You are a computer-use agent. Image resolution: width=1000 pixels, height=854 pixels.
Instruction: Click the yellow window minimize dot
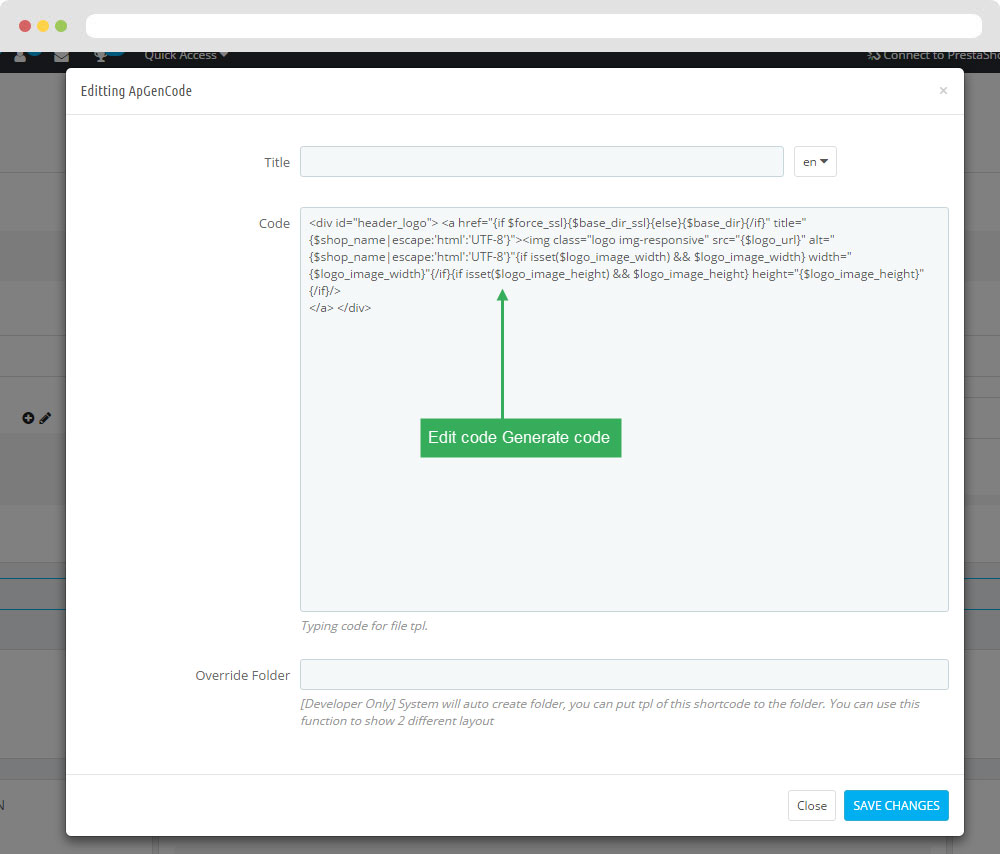[x=43, y=25]
